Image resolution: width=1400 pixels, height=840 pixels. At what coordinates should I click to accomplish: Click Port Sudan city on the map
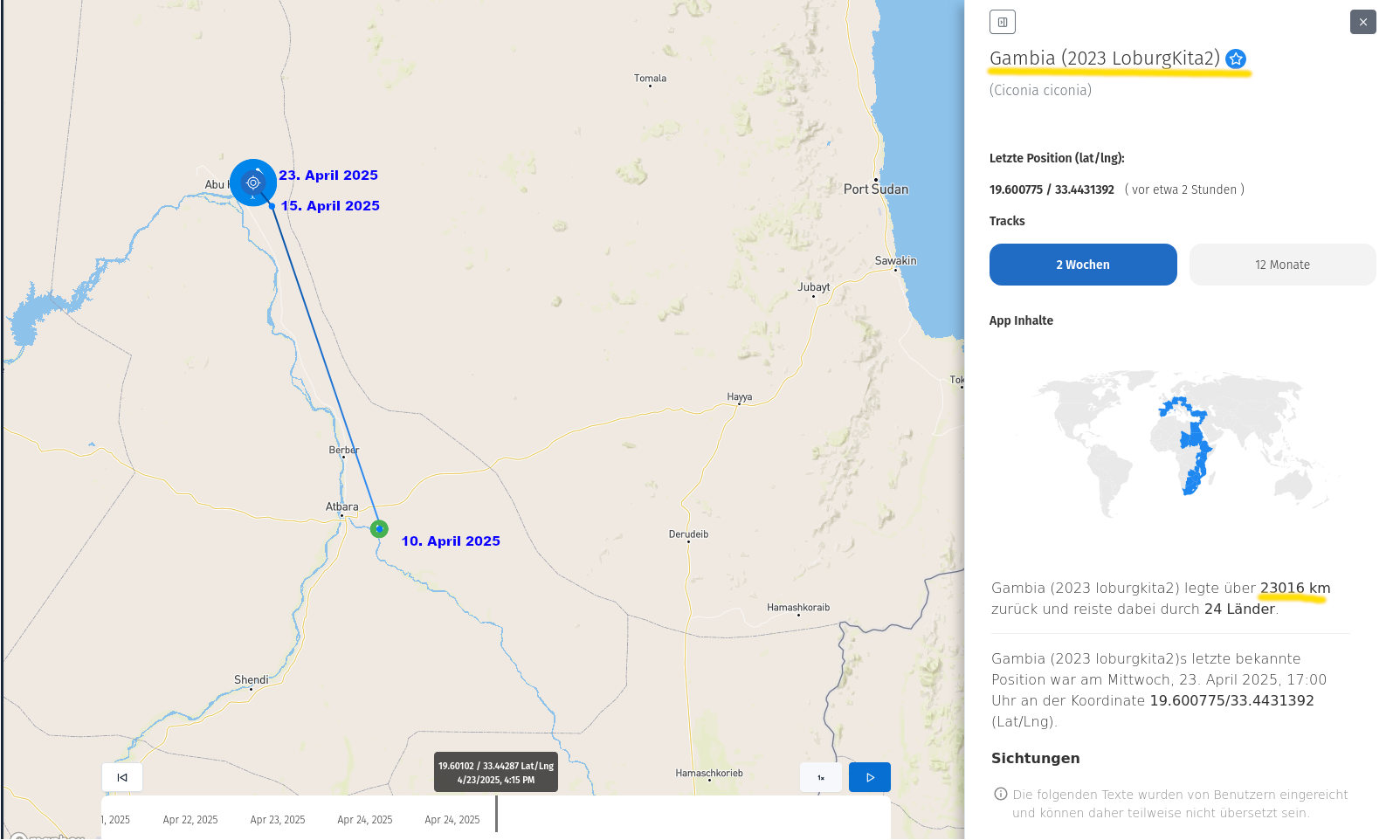876,188
